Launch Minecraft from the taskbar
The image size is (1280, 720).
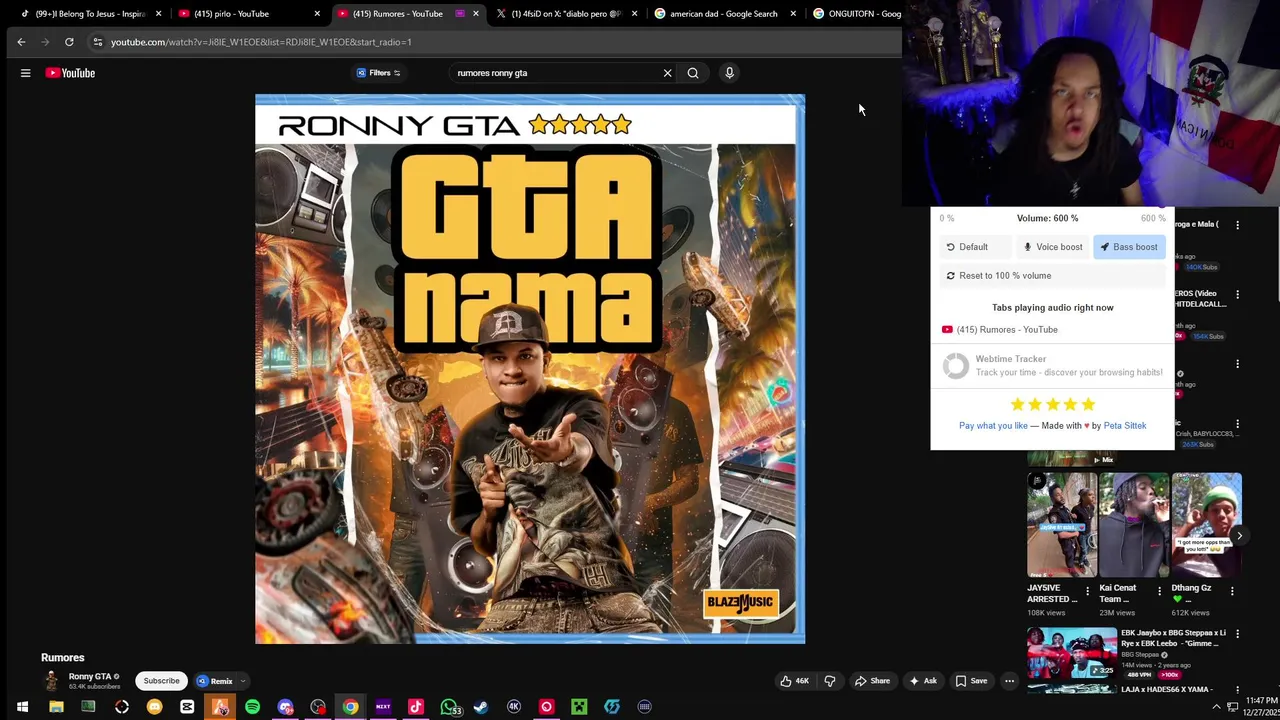click(579, 707)
